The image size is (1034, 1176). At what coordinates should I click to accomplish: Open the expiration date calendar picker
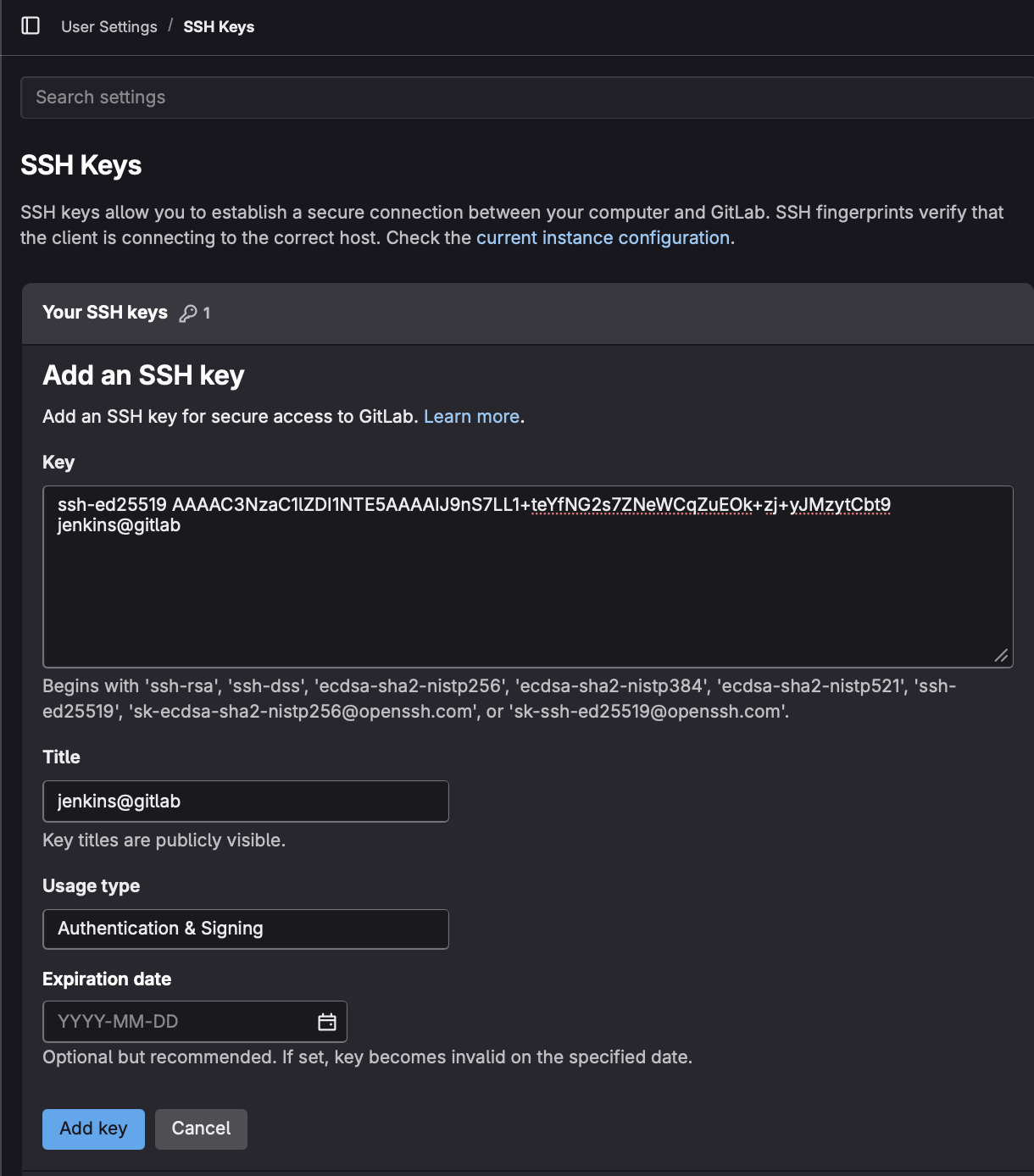coord(326,1022)
